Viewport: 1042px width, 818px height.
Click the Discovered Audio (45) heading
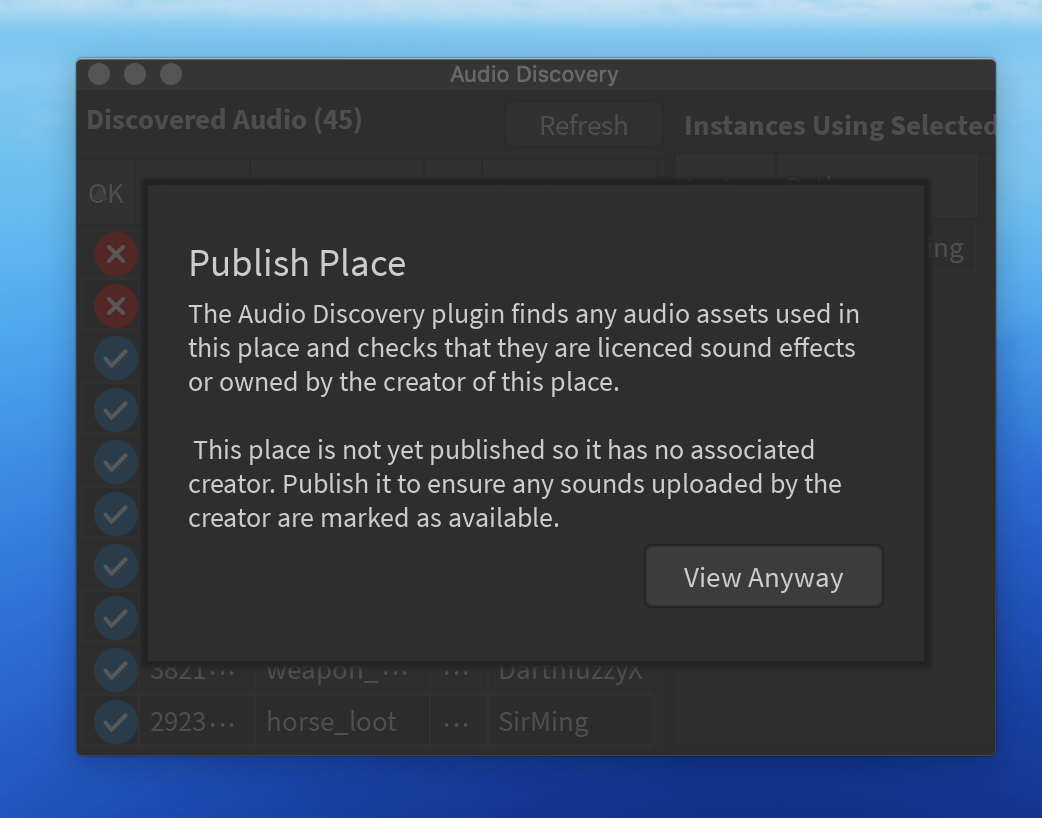point(225,120)
